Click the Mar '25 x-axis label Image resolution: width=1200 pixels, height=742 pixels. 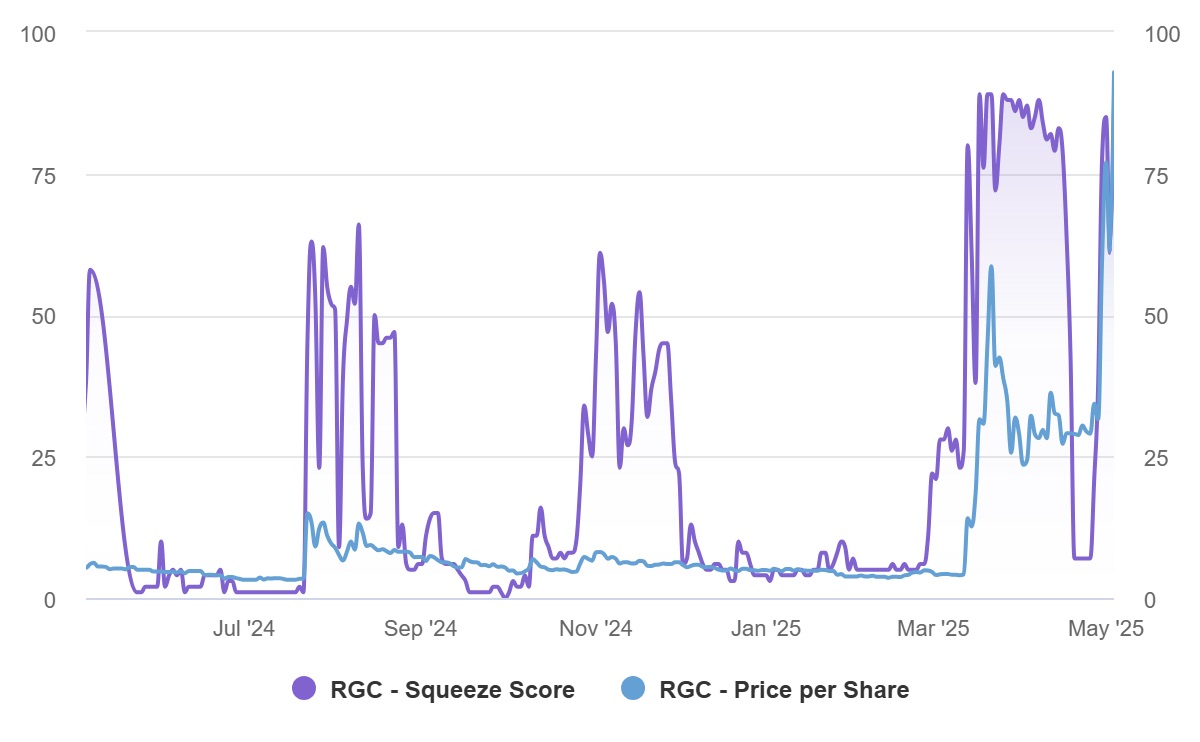[x=934, y=629]
